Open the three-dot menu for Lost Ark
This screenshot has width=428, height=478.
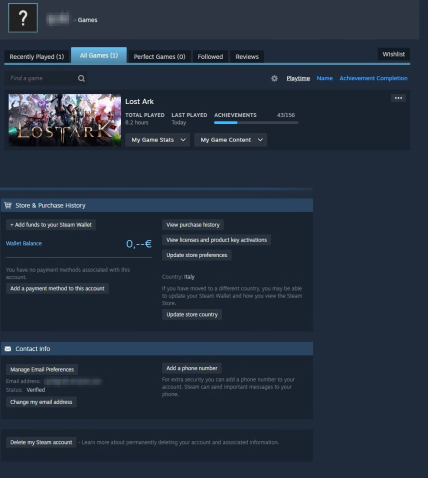[x=398, y=98]
